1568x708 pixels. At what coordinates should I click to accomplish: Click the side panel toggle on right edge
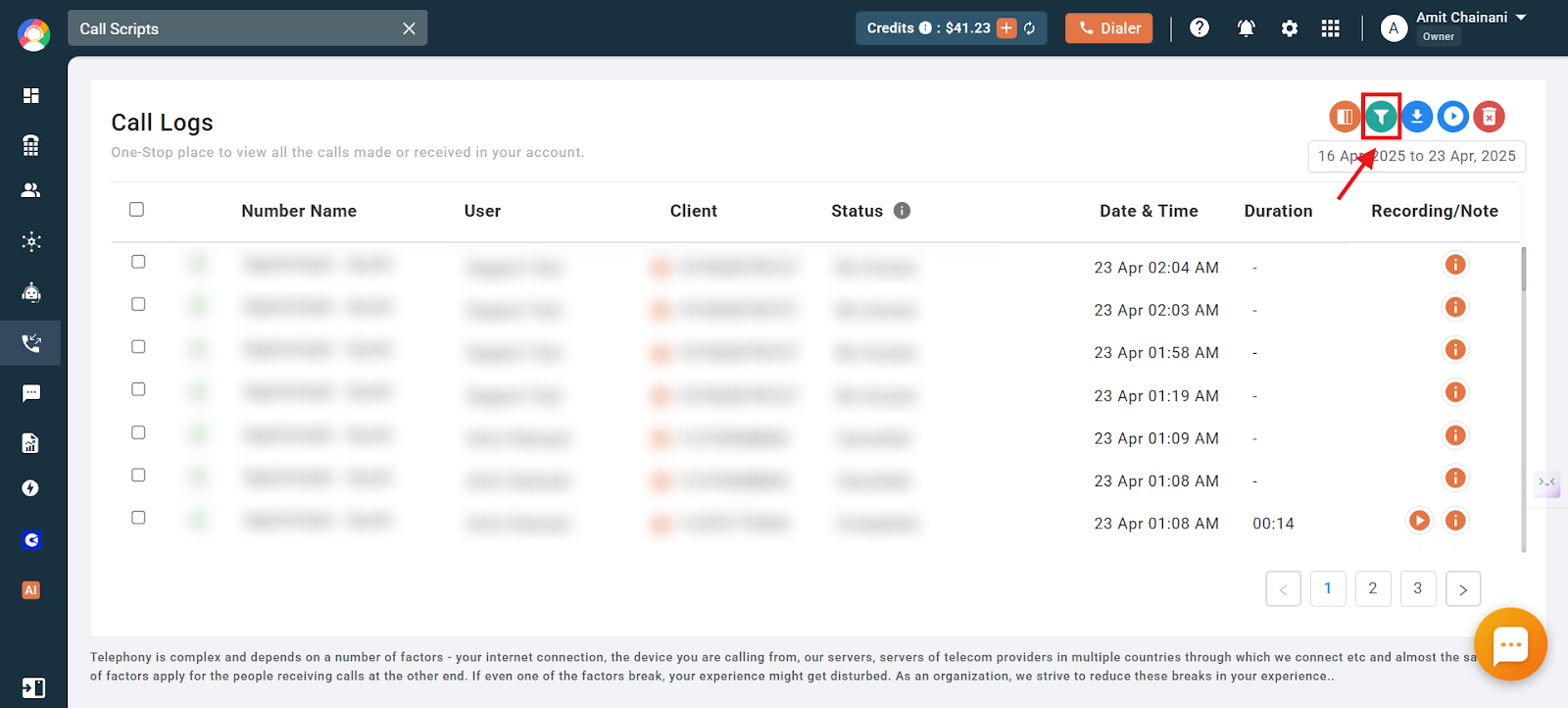(x=1546, y=483)
